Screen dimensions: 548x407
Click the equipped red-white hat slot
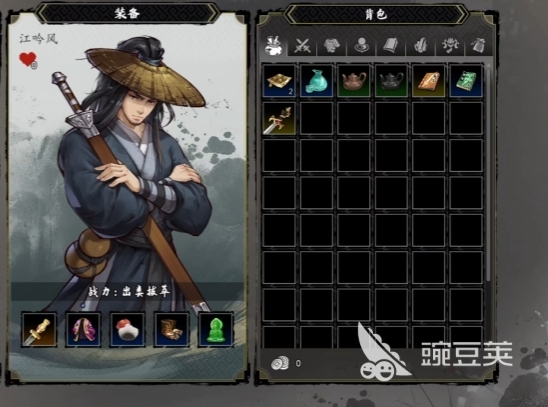tap(127, 330)
